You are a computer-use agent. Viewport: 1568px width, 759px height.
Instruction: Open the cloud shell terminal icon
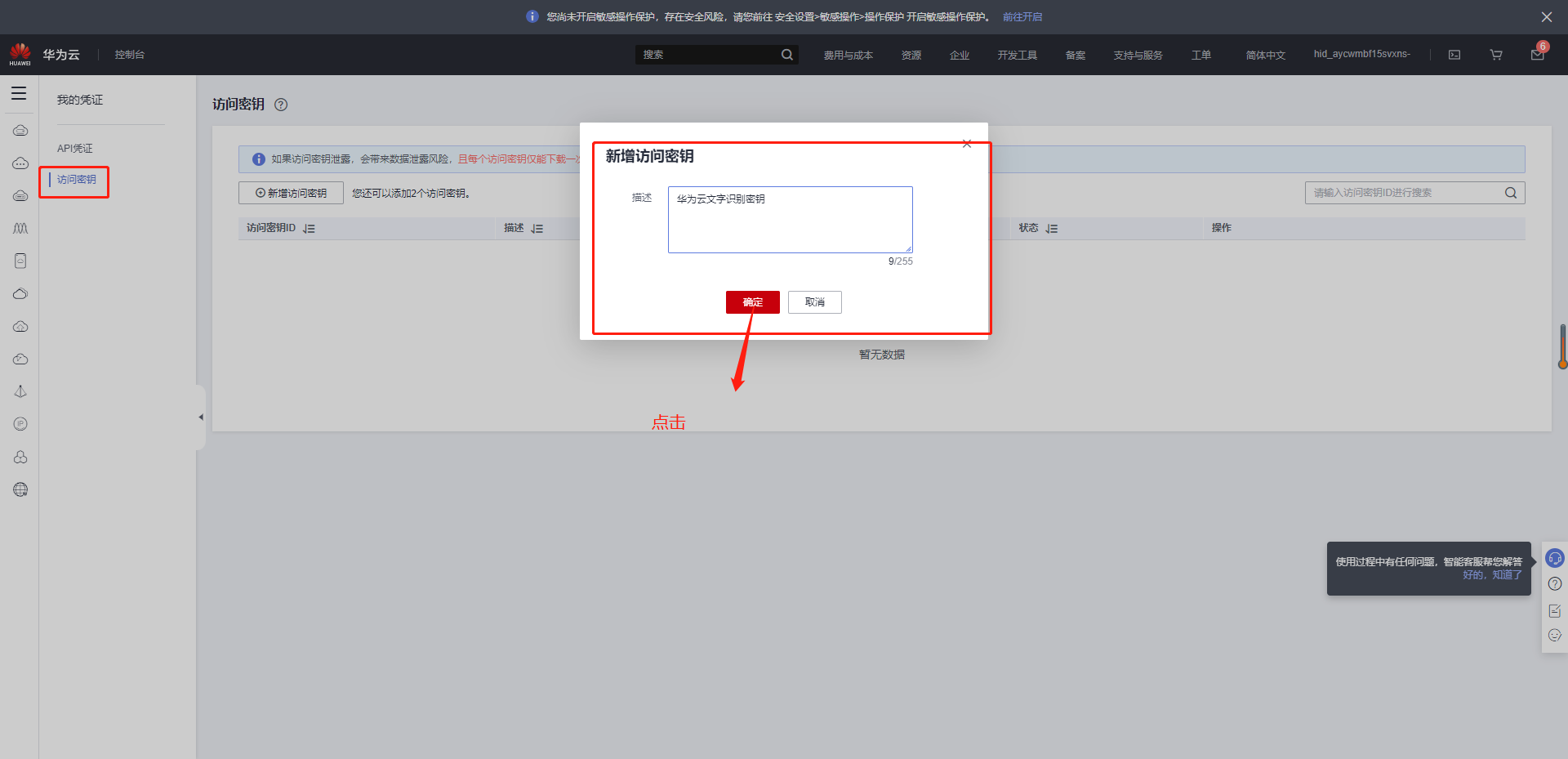click(x=1454, y=55)
